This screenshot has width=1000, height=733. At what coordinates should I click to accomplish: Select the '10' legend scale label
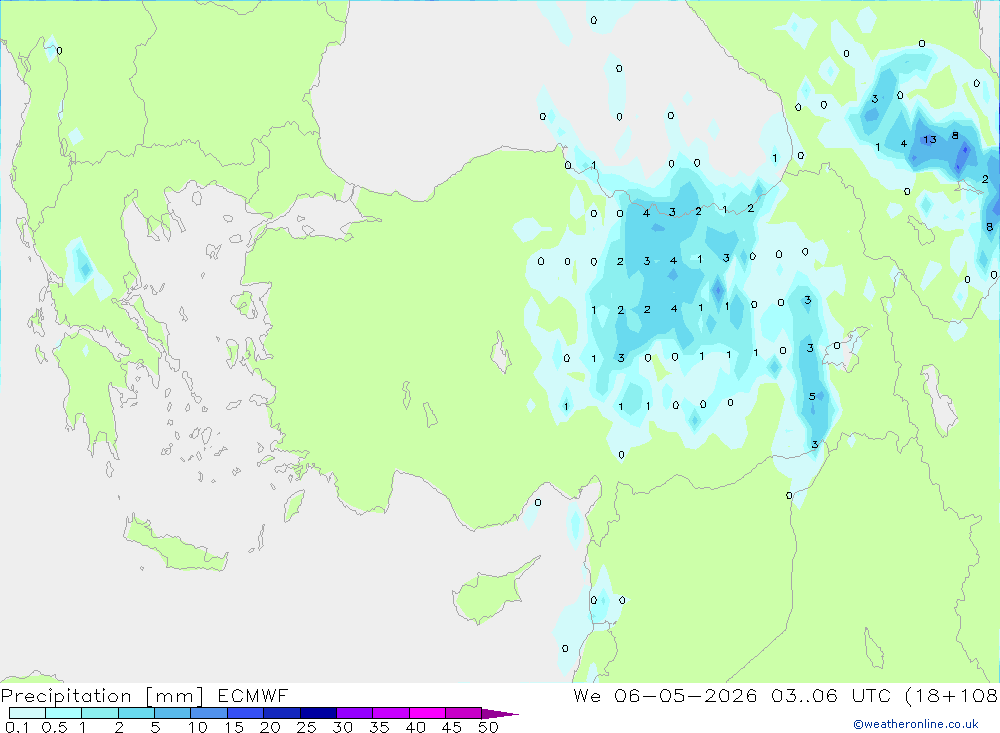tap(198, 727)
